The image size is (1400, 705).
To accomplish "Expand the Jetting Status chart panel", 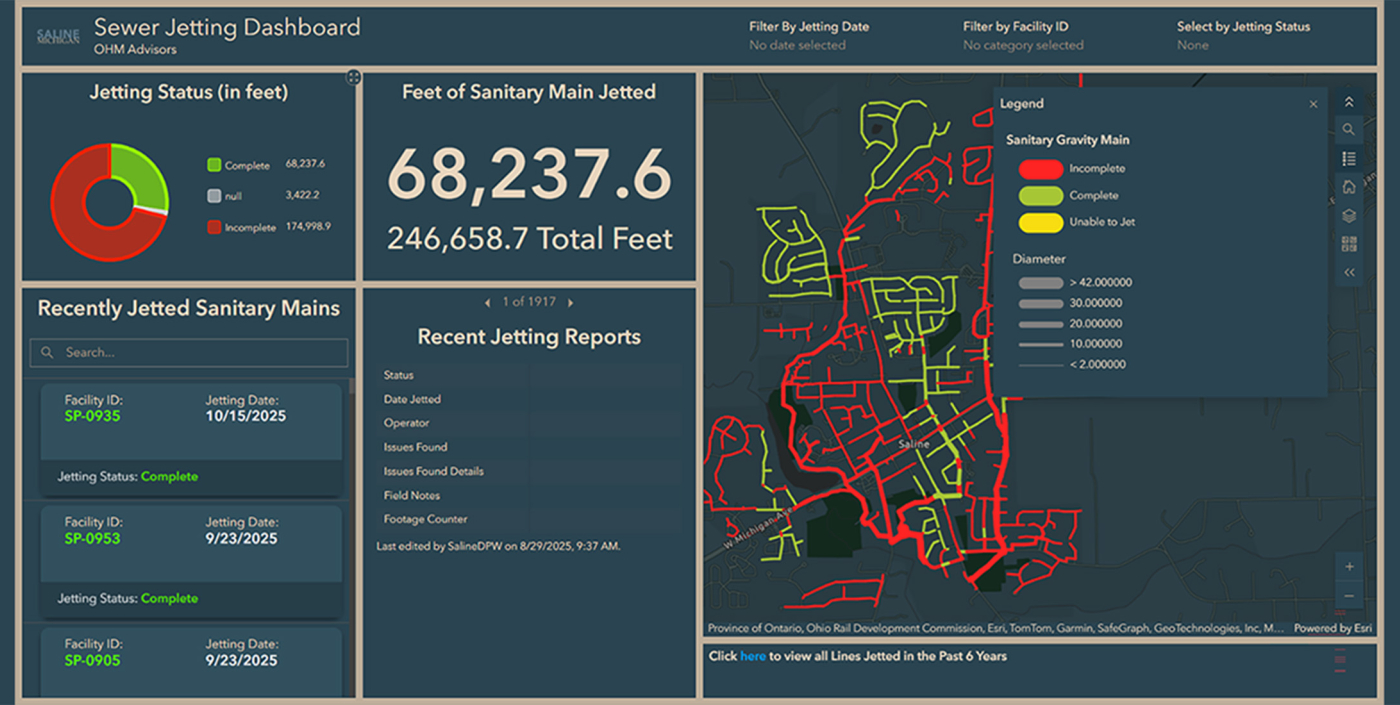I will (x=354, y=77).
